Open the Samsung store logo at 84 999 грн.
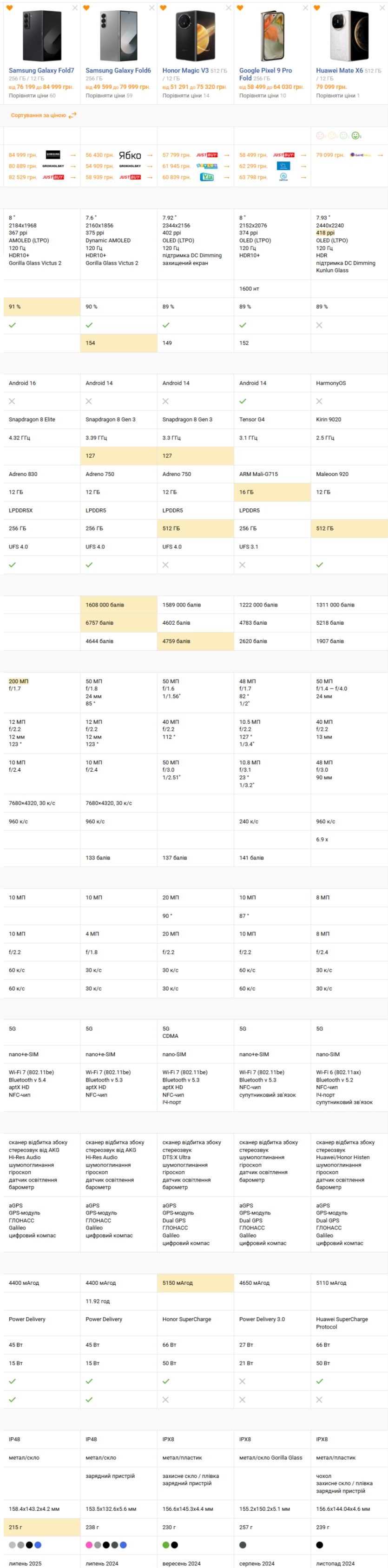The height and width of the screenshot is (1568, 388). (x=53, y=155)
